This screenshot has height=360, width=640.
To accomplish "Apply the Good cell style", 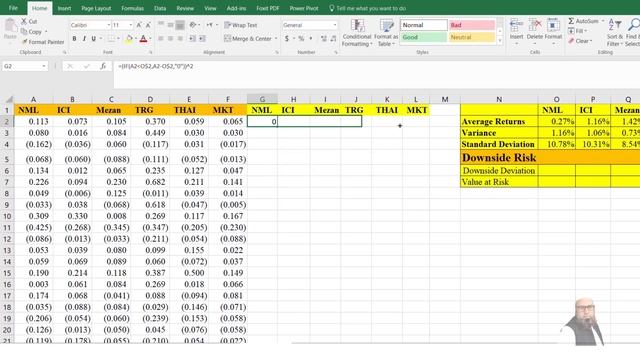I will tap(424, 37).
